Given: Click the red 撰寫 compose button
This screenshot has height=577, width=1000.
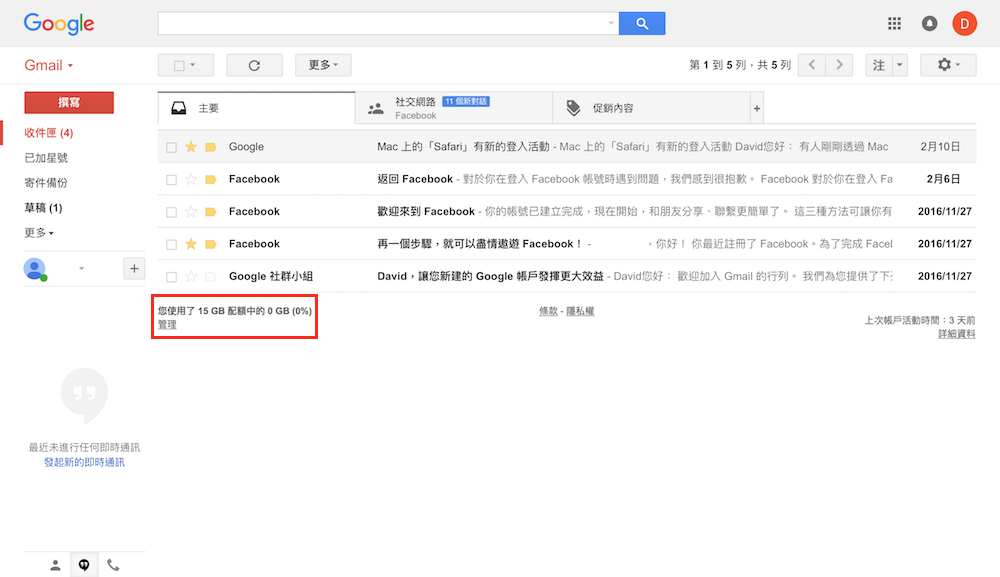Looking at the screenshot, I should pos(69,103).
